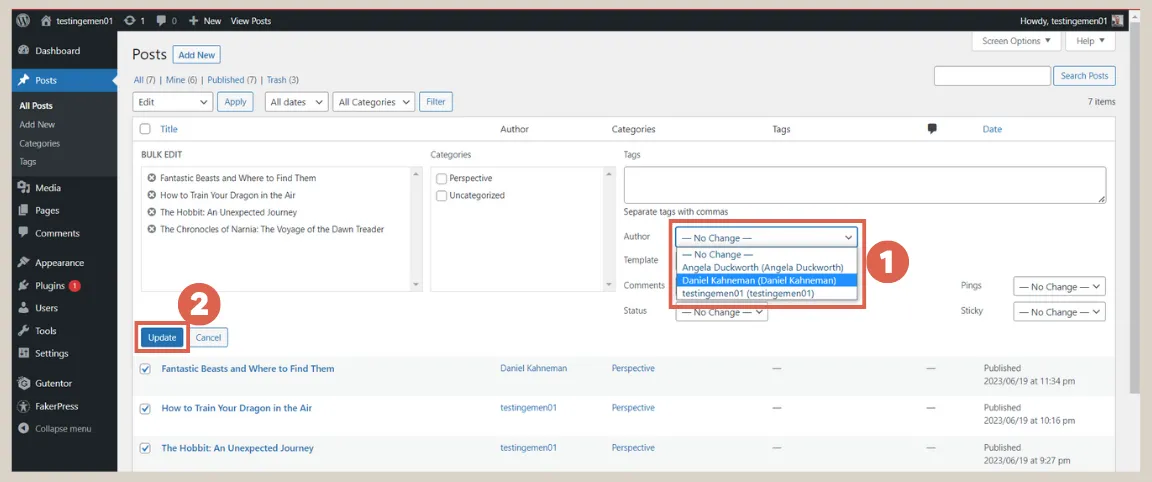1152x482 pixels.
Task: Open the user avatar at top right
Action: (1117, 21)
